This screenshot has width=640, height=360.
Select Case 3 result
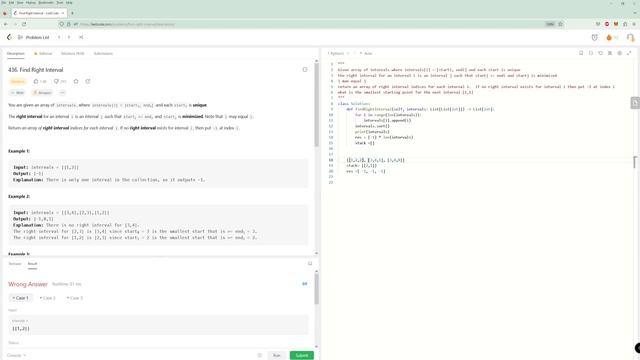click(x=75, y=298)
